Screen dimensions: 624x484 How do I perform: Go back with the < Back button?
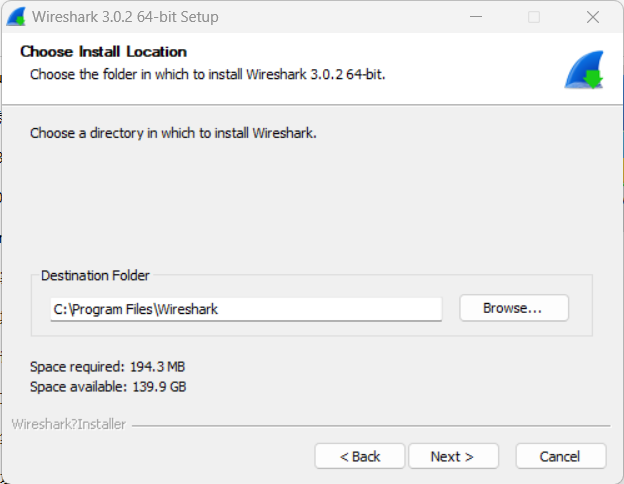click(x=360, y=456)
